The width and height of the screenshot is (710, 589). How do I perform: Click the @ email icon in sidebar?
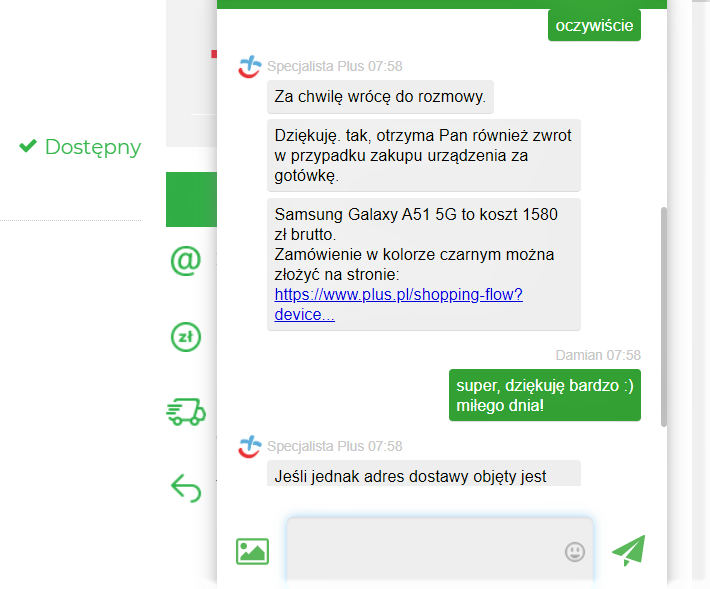pos(186,260)
